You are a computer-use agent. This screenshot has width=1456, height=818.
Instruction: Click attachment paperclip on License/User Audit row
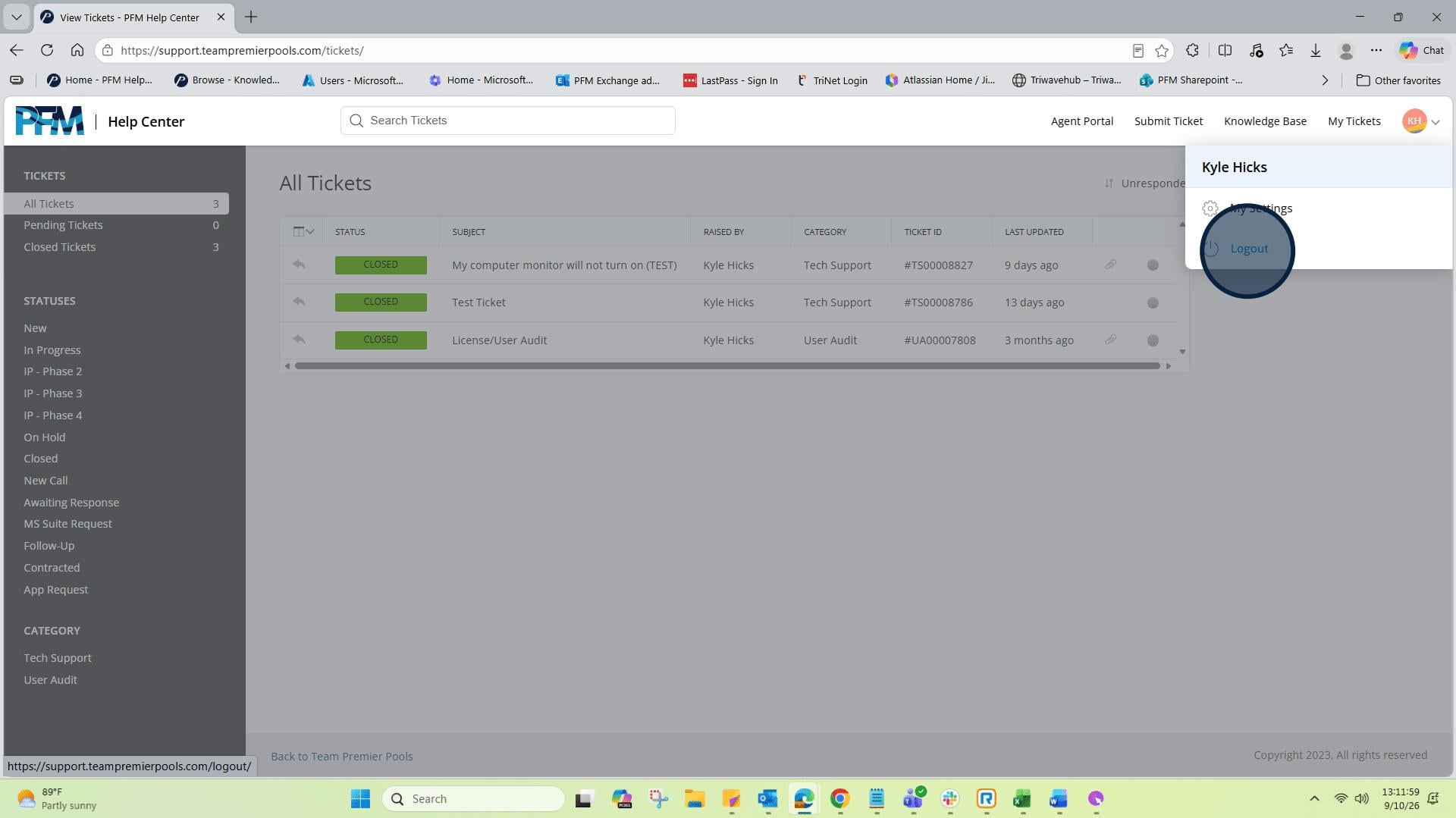point(1110,340)
